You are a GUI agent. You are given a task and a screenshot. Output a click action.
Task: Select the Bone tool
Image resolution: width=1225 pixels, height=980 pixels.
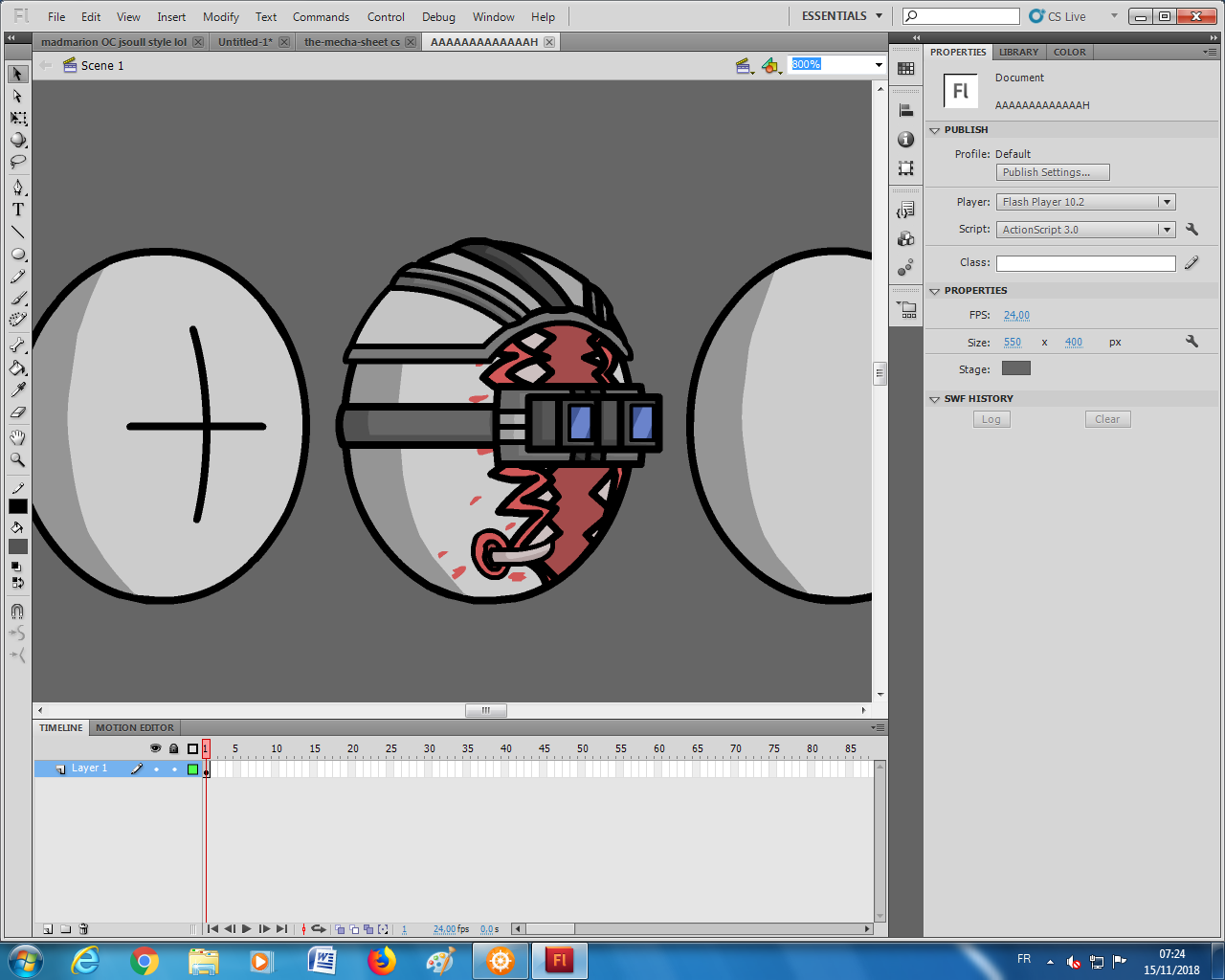17,345
